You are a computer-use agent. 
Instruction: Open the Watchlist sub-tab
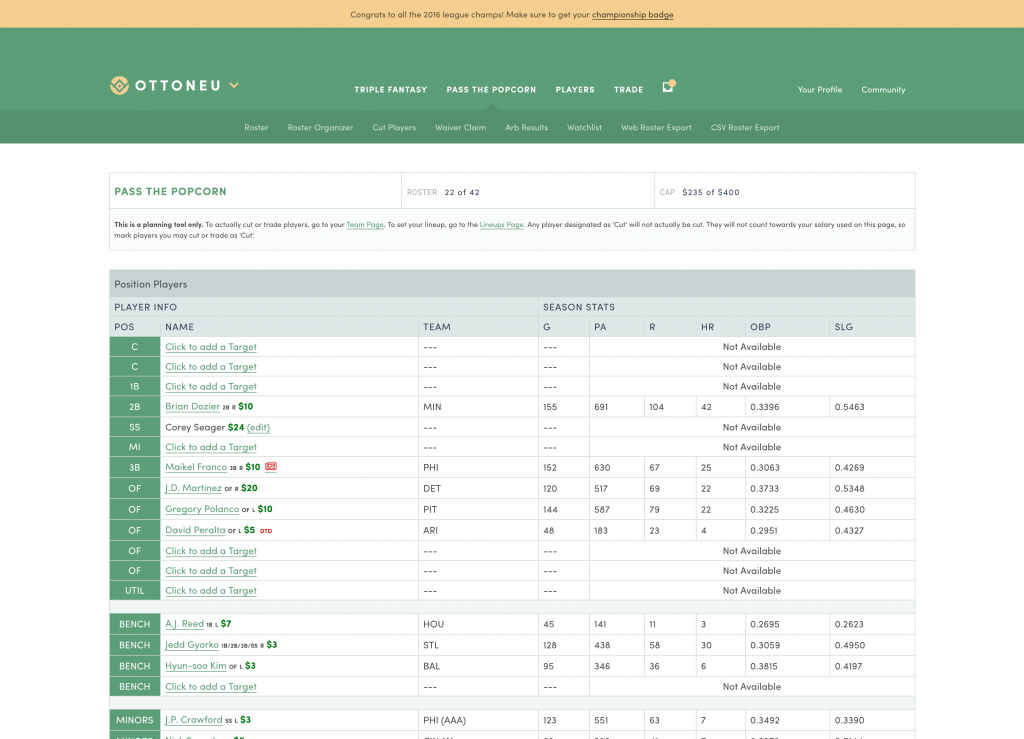[584, 127]
